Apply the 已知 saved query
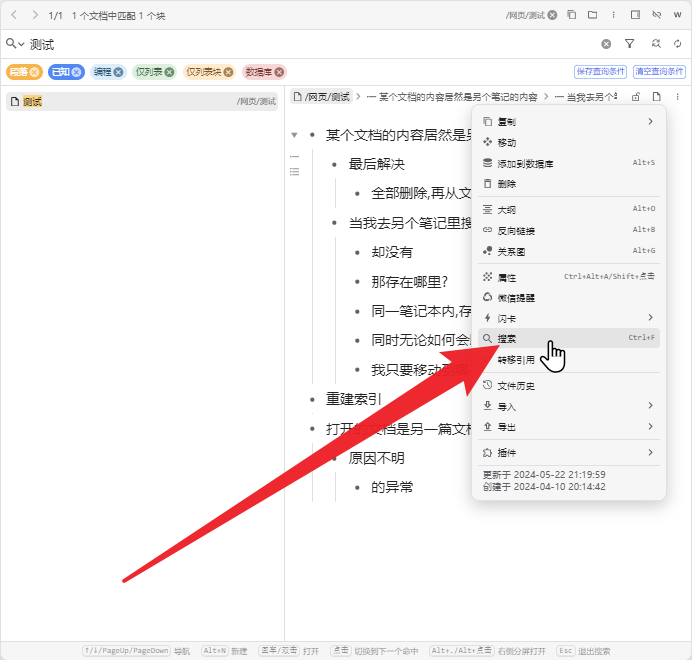The height and width of the screenshot is (660, 692). point(61,72)
